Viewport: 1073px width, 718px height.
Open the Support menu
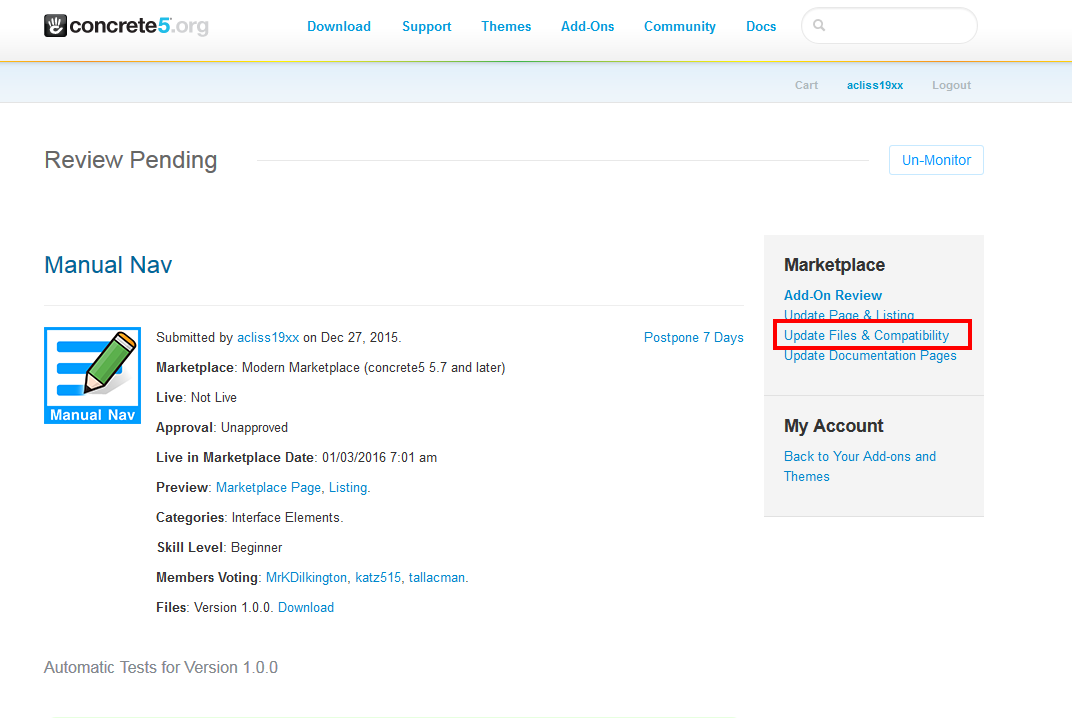pos(426,26)
